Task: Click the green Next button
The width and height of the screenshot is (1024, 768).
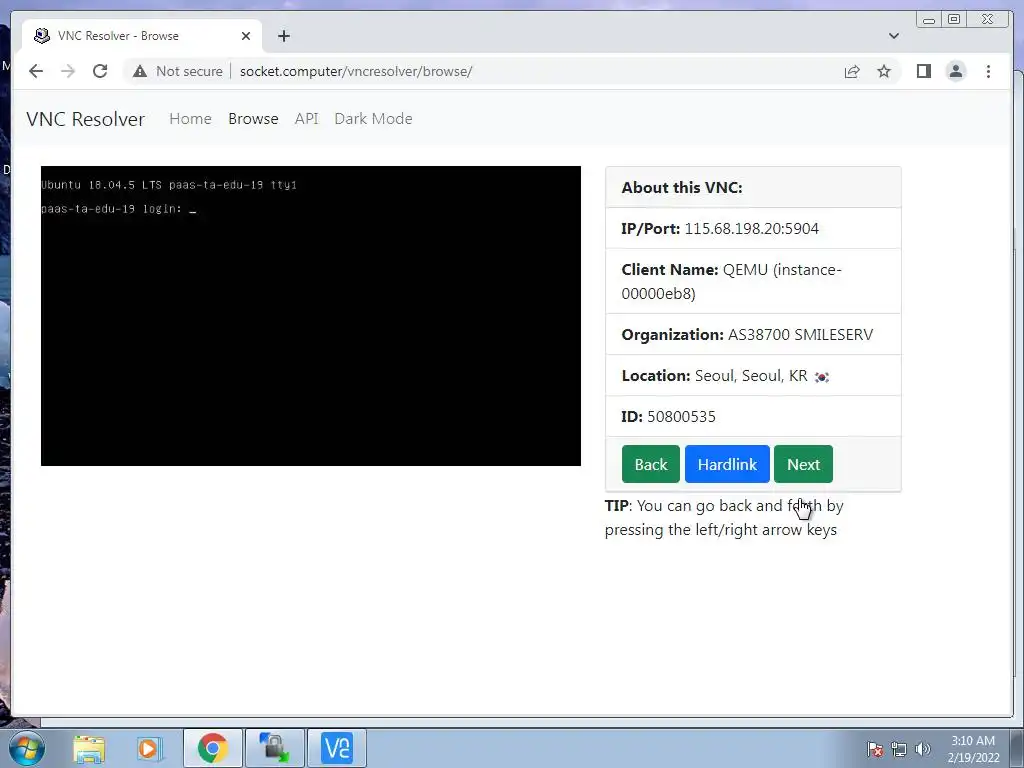Action: click(803, 464)
